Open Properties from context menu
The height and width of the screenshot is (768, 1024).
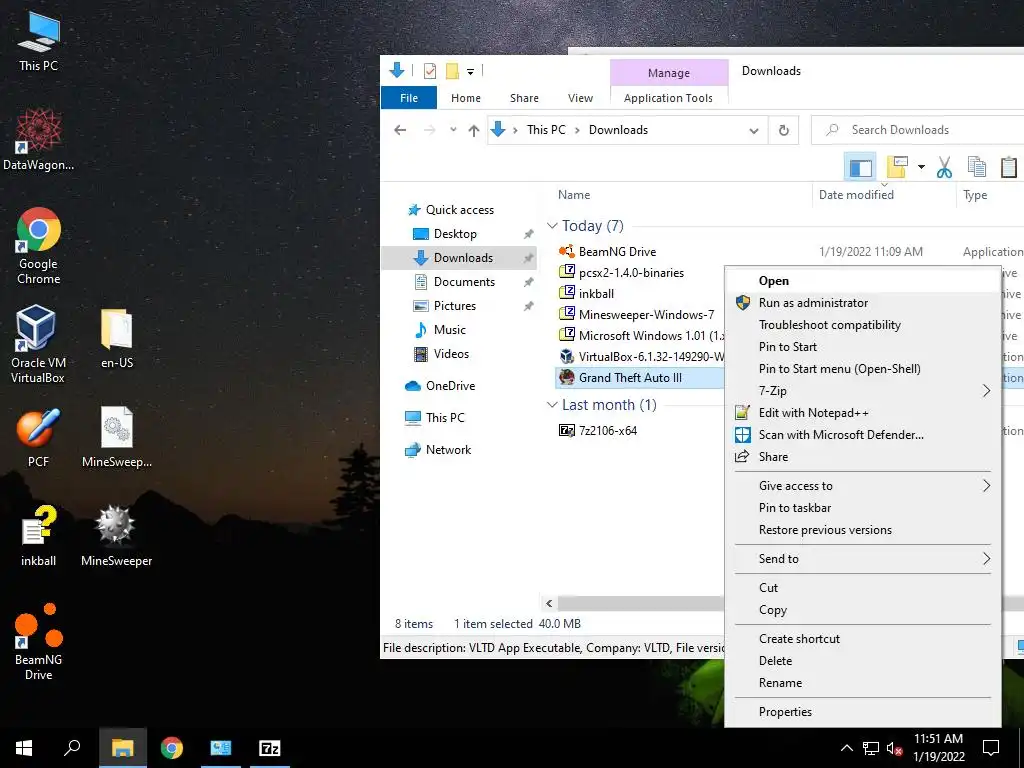[862, 712]
